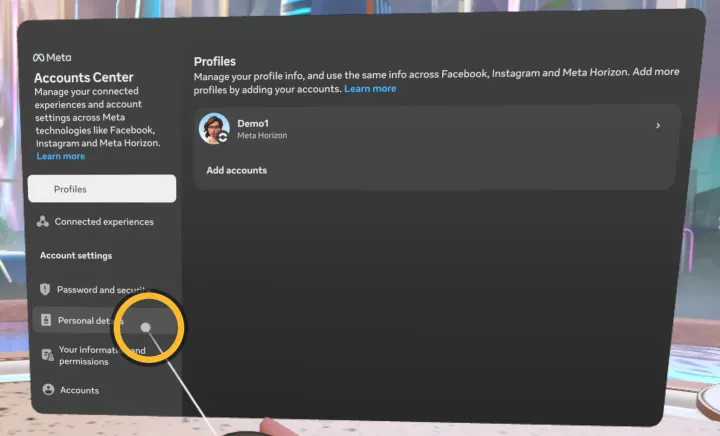Expand Demo1 profile with chevron arrow
The width and height of the screenshot is (720, 436).
[658, 125]
